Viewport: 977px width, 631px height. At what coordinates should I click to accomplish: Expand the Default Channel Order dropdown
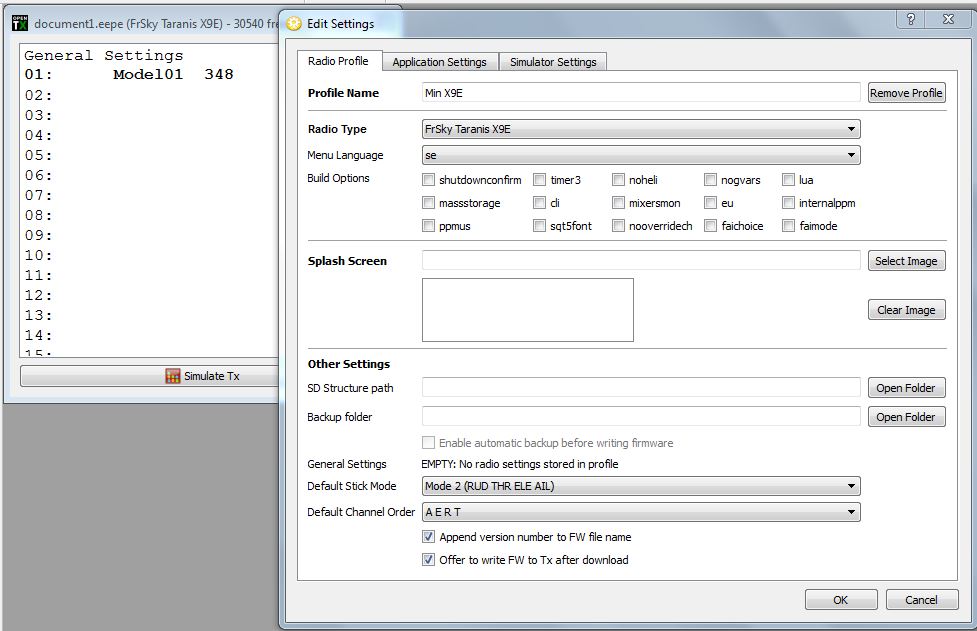640,512
